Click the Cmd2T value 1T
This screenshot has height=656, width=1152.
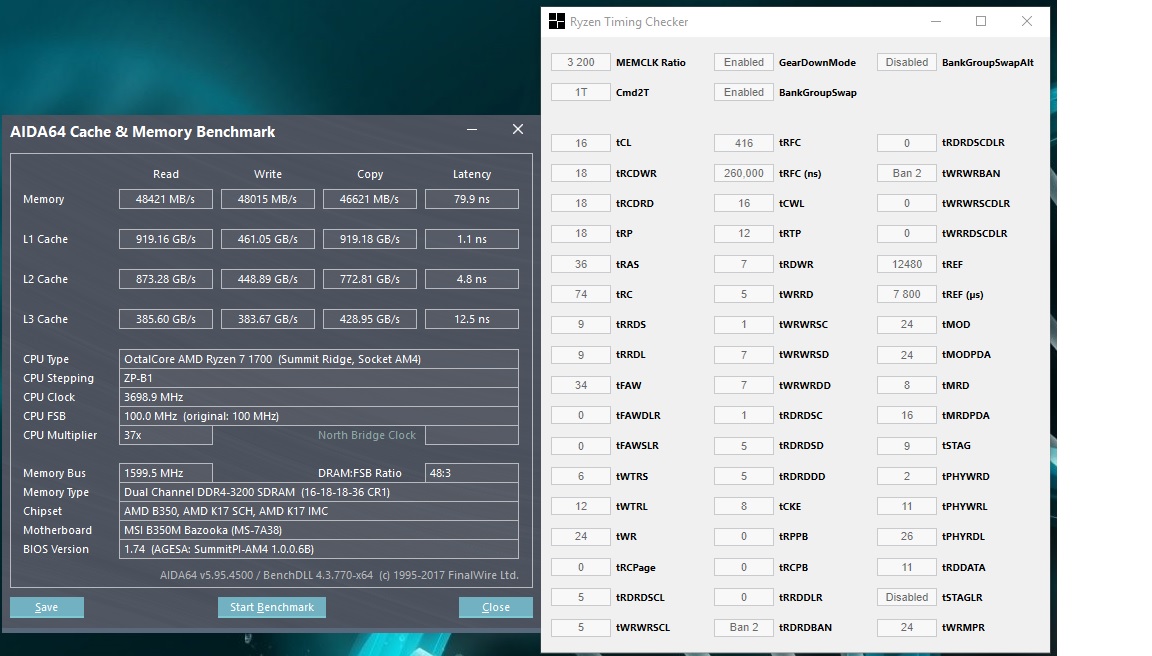click(x=581, y=93)
